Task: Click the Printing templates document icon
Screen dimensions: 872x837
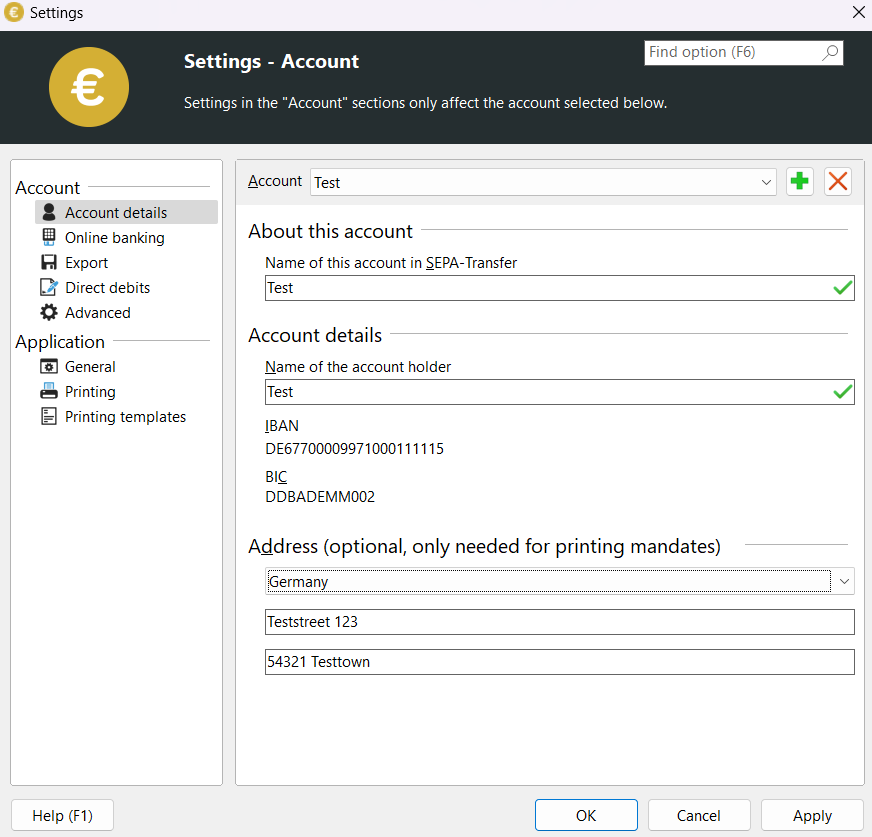Action: [49, 416]
